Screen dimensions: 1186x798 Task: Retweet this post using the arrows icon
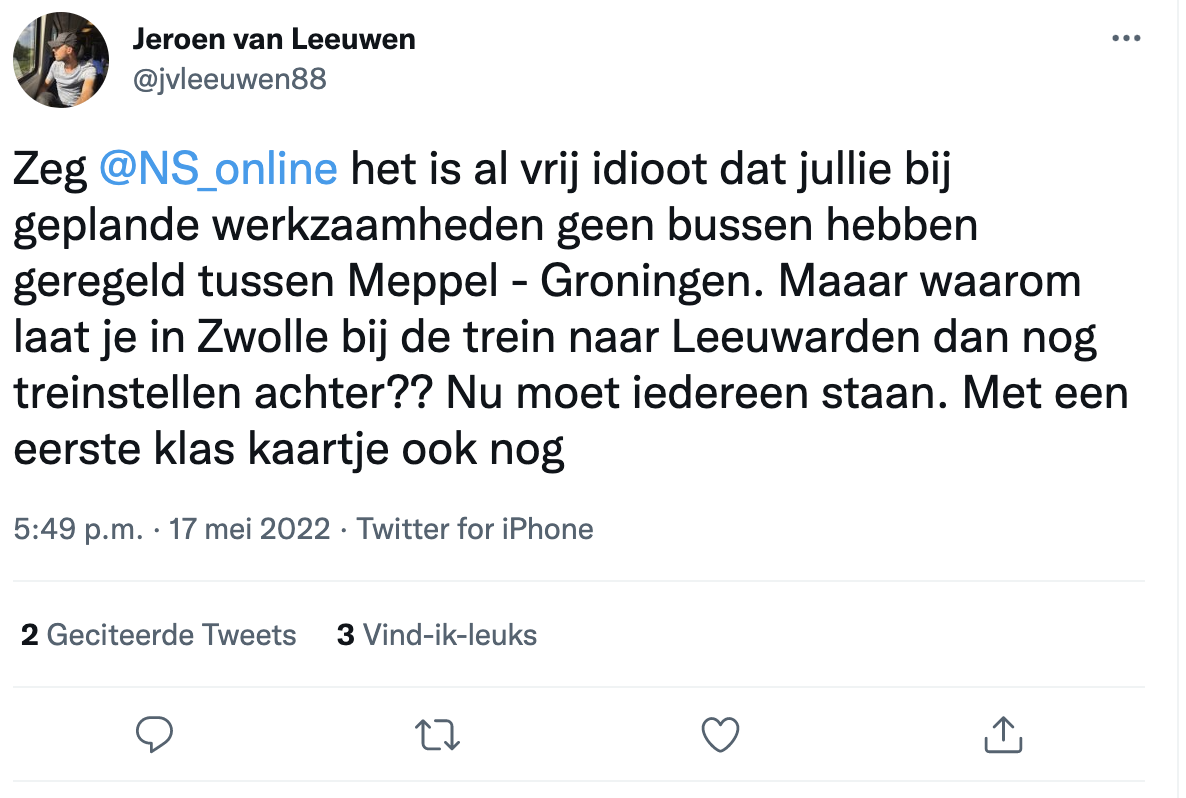(437, 735)
